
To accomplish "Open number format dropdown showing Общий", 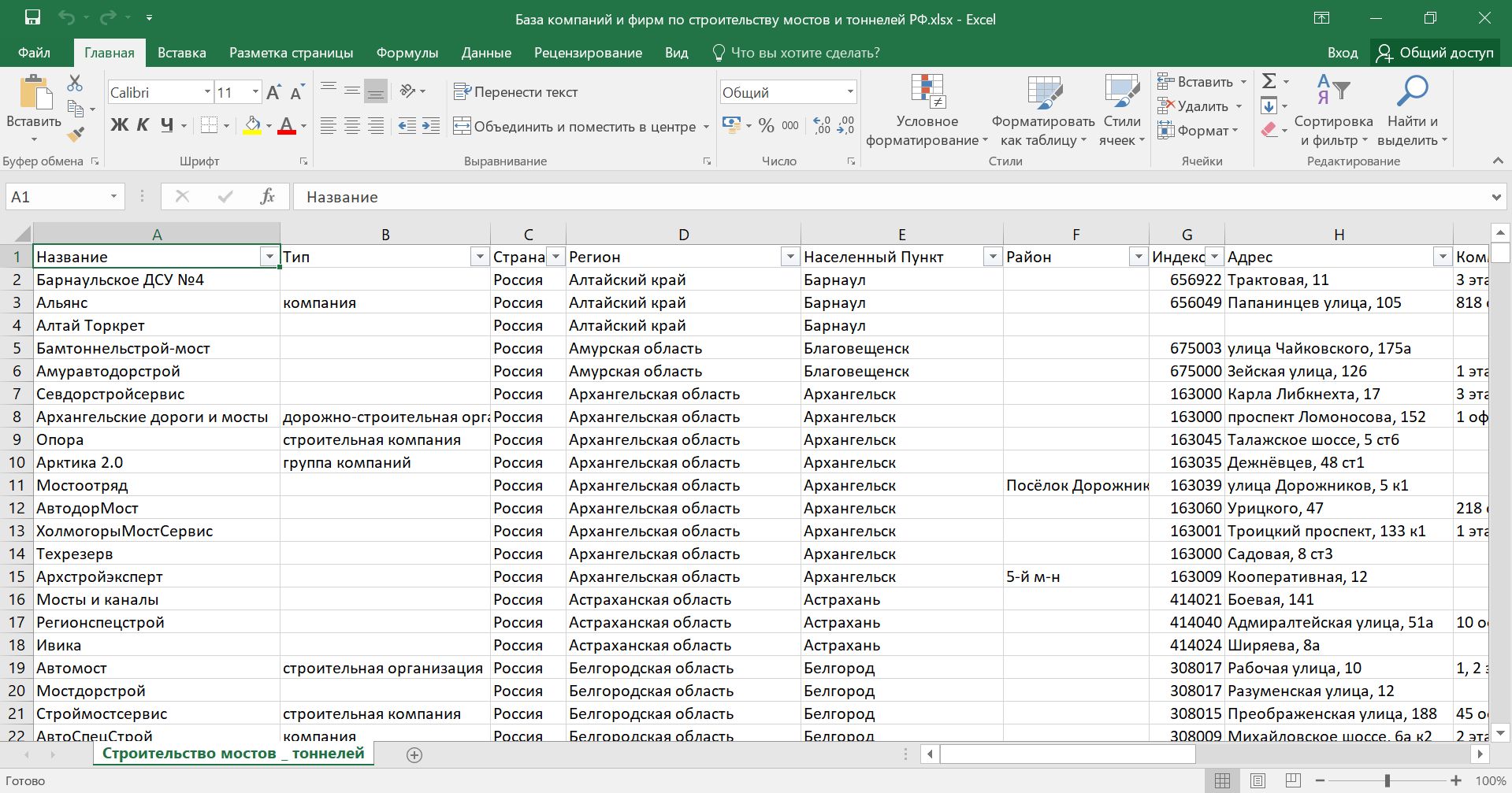I will pos(850,92).
